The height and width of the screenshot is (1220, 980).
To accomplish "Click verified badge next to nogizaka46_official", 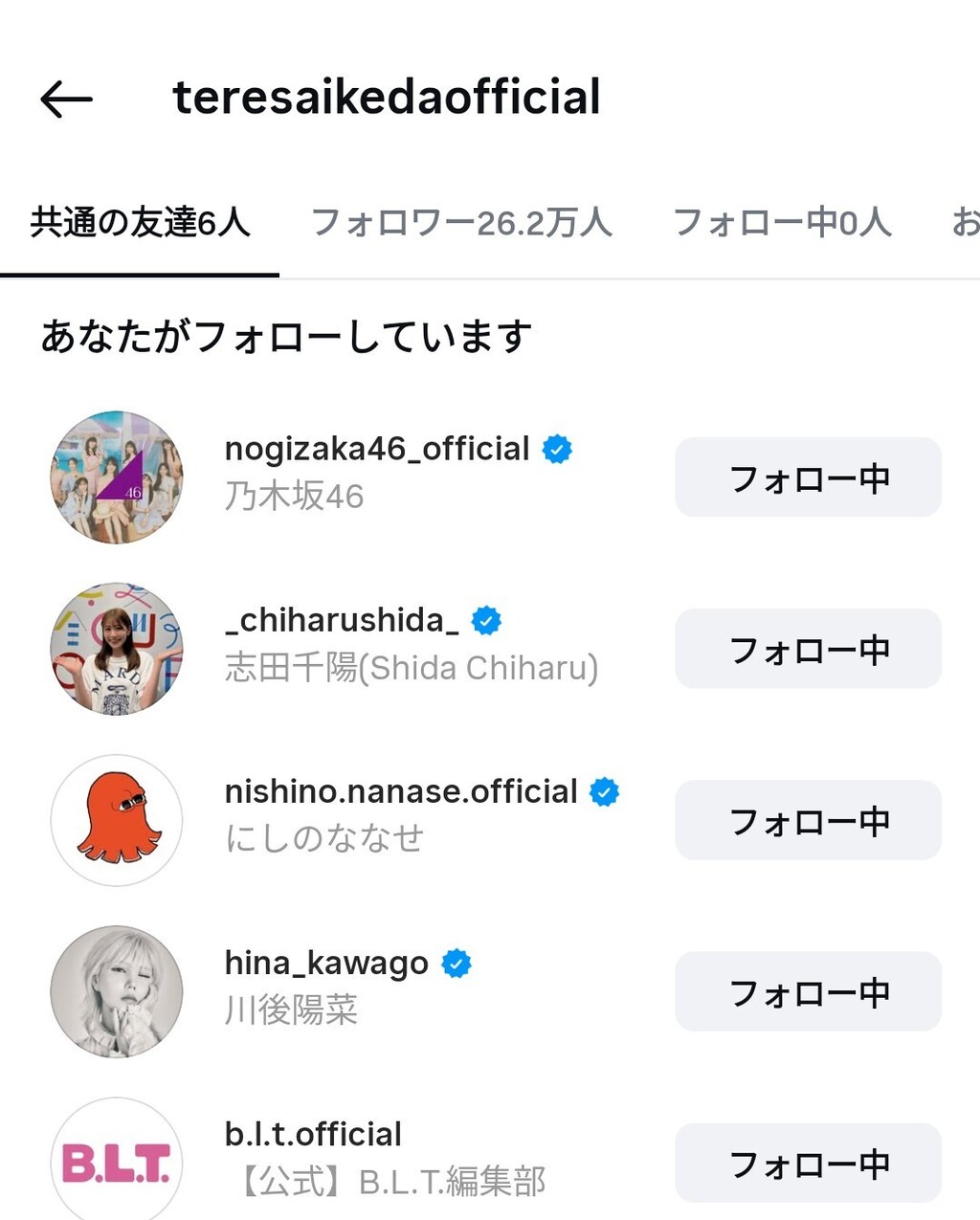I will click(557, 449).
